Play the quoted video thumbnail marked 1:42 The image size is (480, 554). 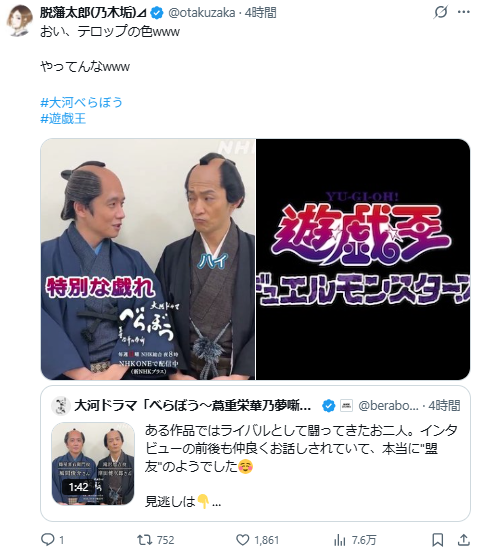pyautogui.click(x=93, y=463)
